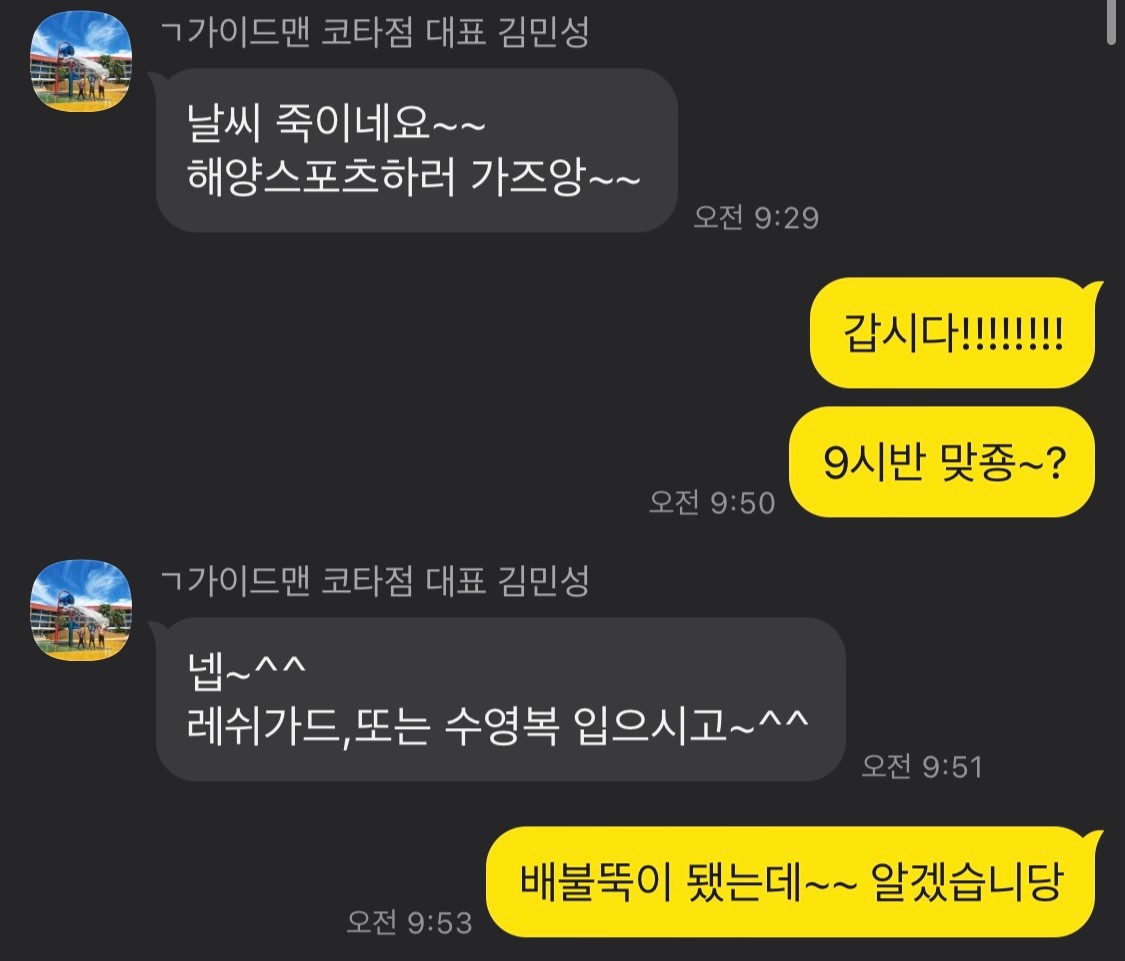The image size is (1125, 961).
Task: Select 입으시고~^^ at the message end
Action: coord(691,726)
